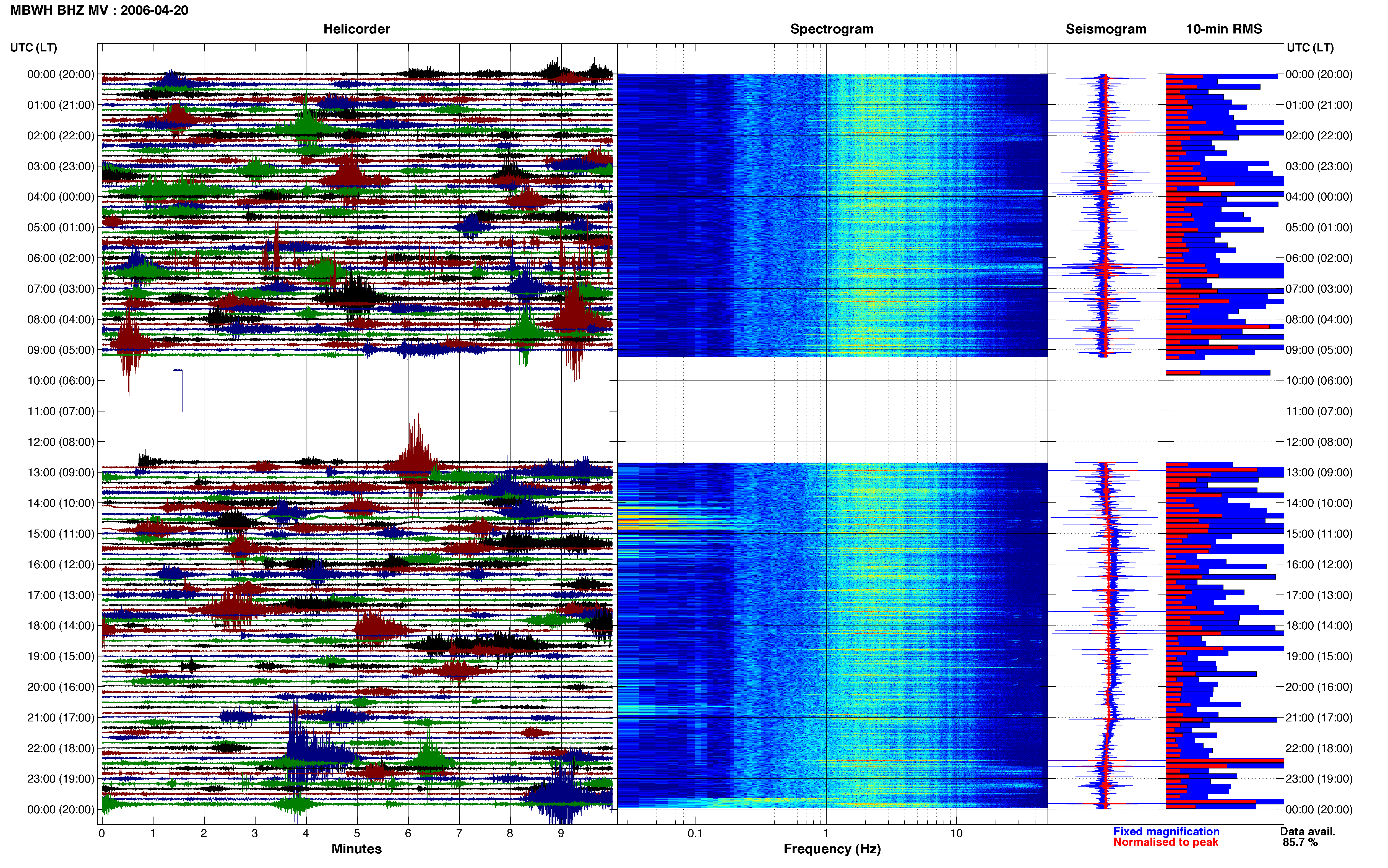Click the left '21:00 (17:00)' time label
This screenshot has height=868, width=1388.
[x=61, y=718]
